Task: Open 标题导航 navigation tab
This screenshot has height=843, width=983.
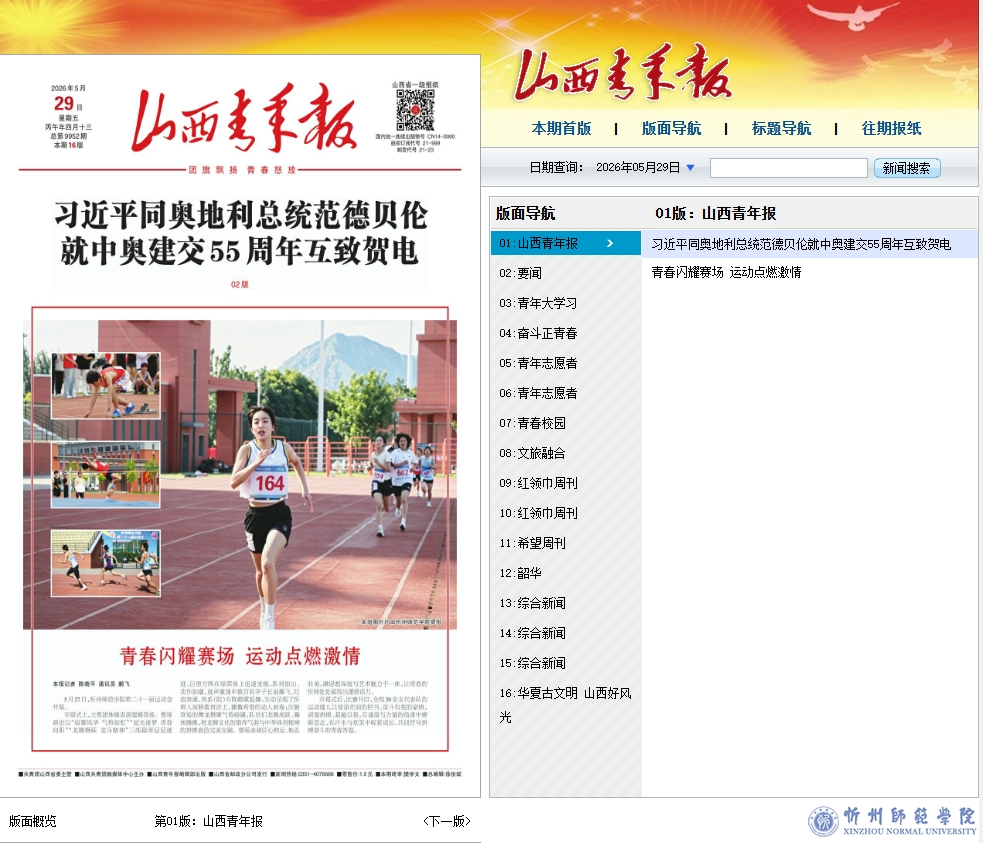Action: [781, 128]
